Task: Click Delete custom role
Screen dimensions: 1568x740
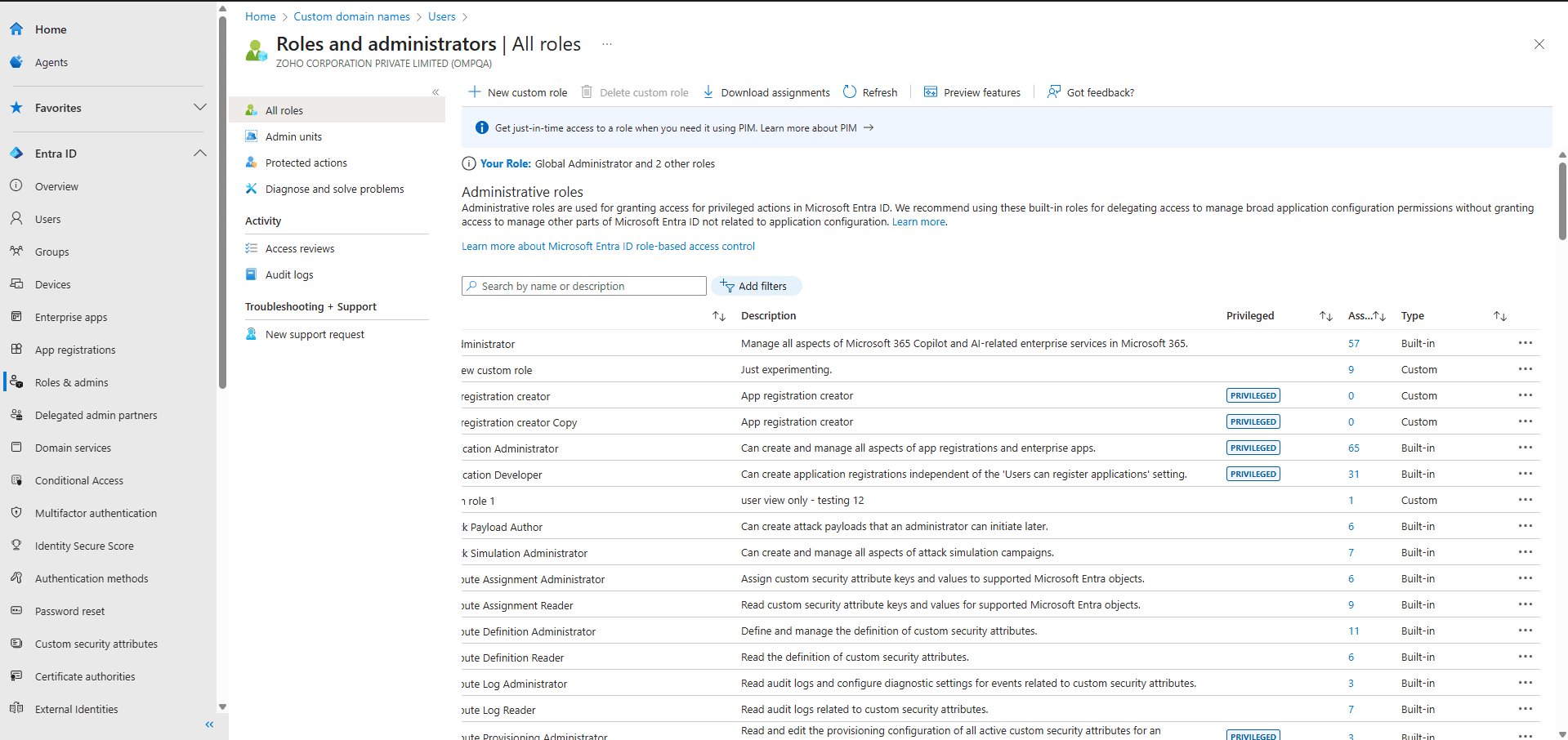Action: 634,91
